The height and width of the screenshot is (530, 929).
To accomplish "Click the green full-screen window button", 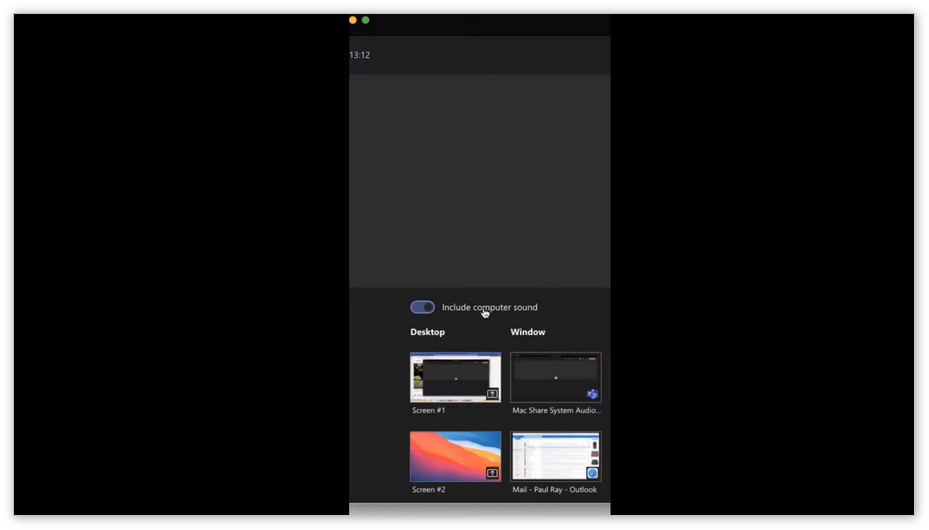I will pos(366,20).
